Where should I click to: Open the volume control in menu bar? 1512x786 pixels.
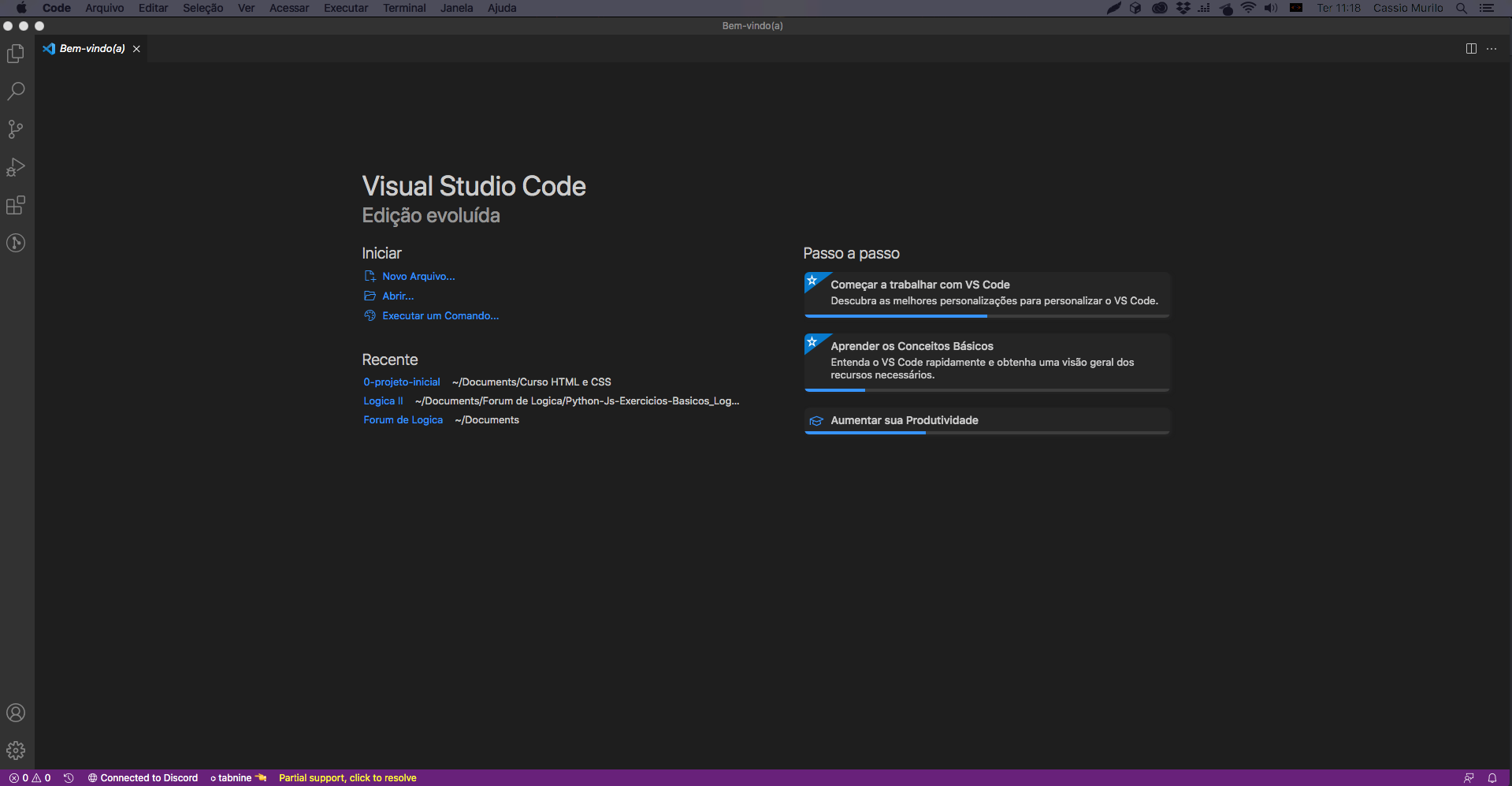pyautogui.click(x=1271, y=8)
